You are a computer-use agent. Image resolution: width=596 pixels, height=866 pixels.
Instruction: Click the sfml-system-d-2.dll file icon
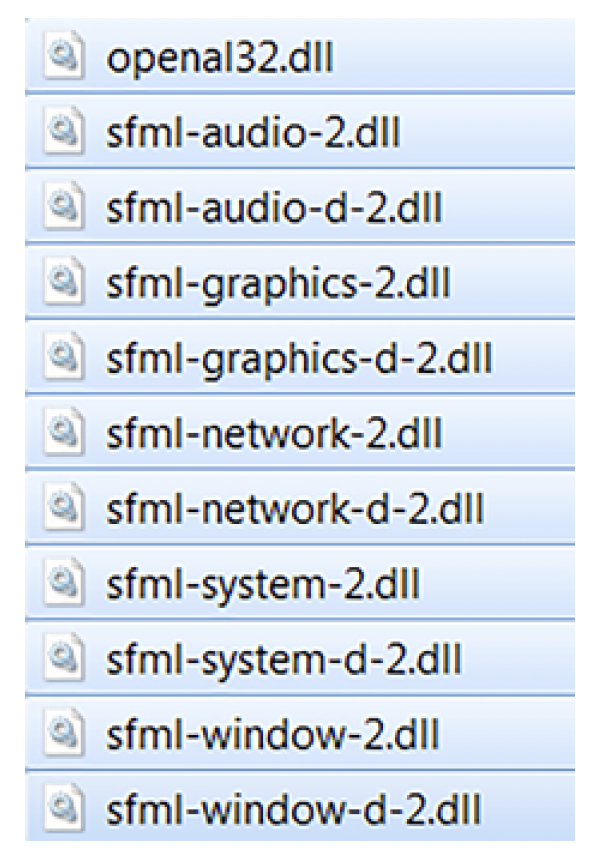[65, 658]
